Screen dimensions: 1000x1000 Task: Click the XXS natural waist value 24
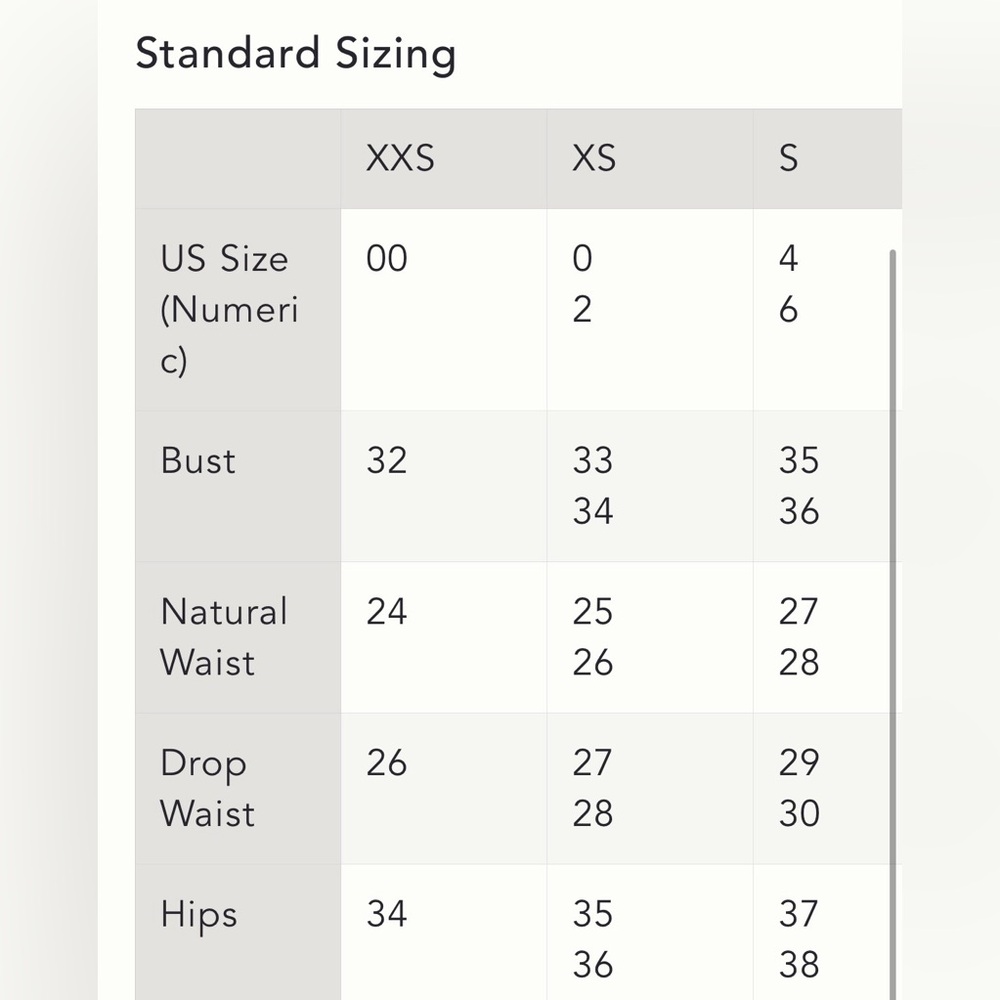pyautogui.click(x=386, y=612)
